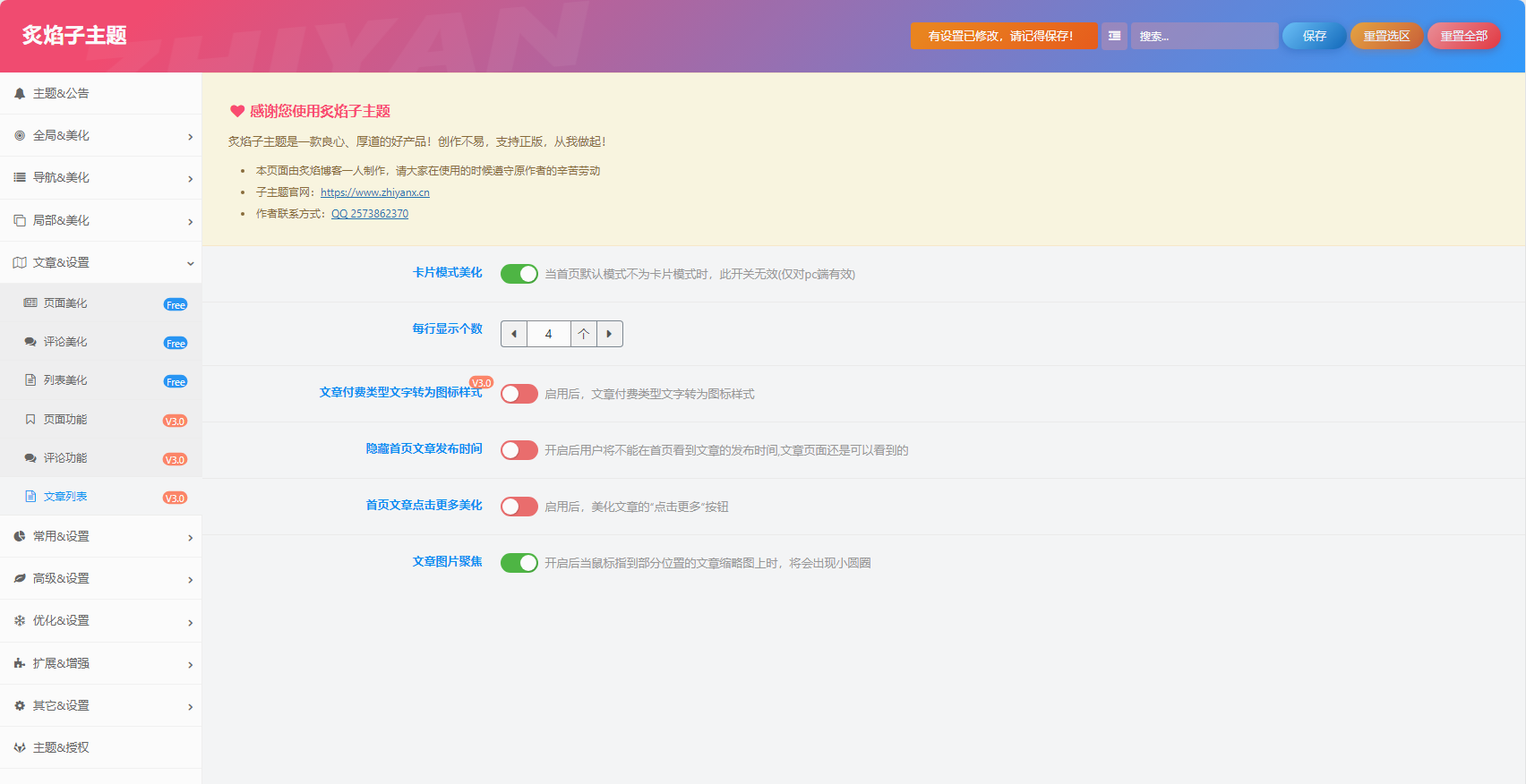Expand 其它&设置 section arrow
The width and height of the screenshot is (1526, 784).
point(190,707)
